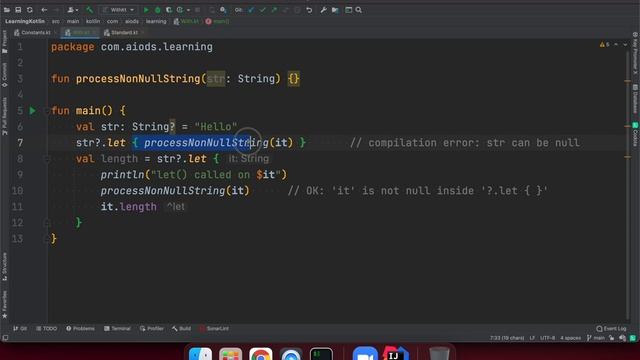Click the warnings indicator in editor corner
Image resolution: width=640 pixels, height=360 pixels.
[604, 44]
